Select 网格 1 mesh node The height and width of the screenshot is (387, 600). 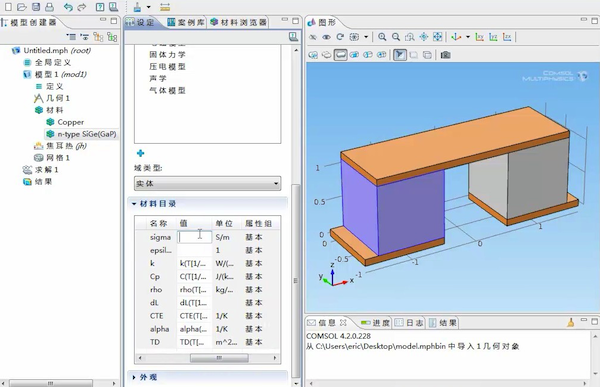[52, 158]
